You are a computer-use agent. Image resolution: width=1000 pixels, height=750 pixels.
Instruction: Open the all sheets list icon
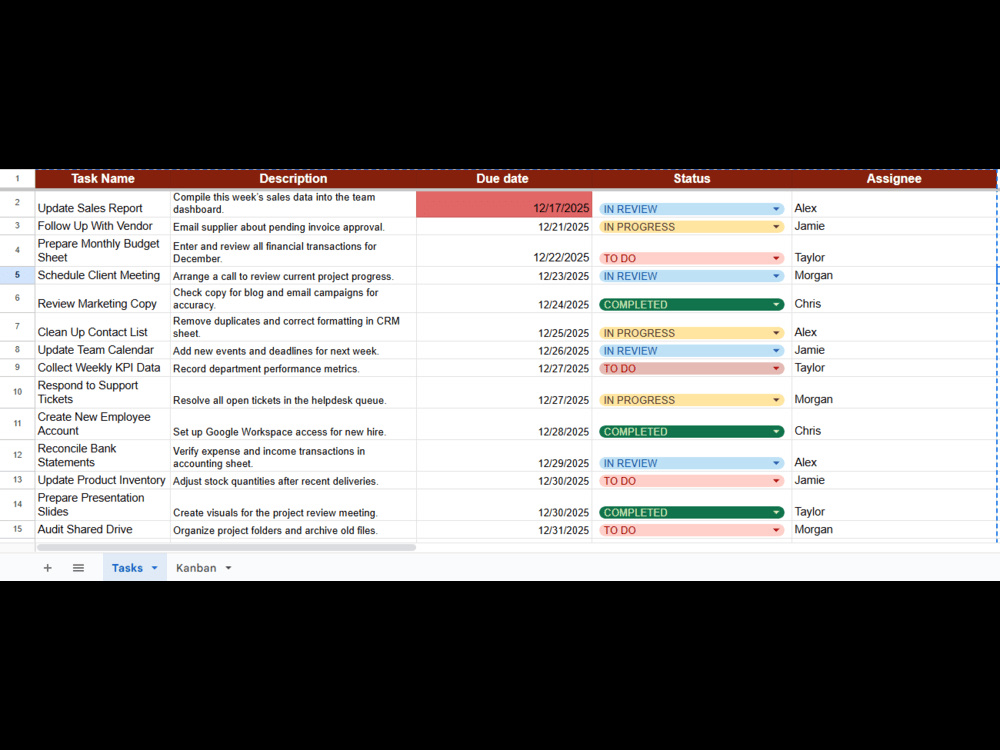coord(78,568)
